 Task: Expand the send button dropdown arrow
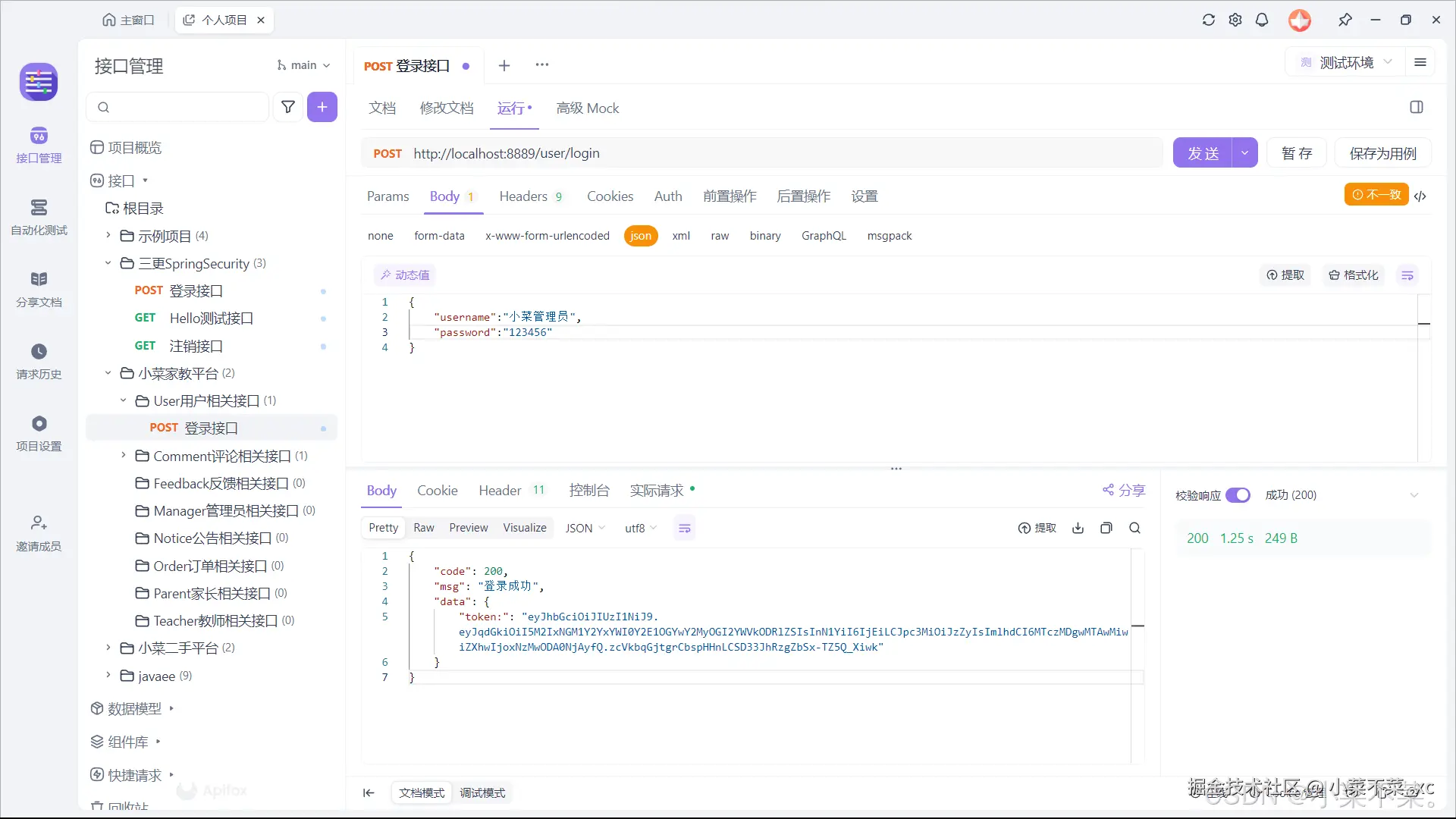1244,153
